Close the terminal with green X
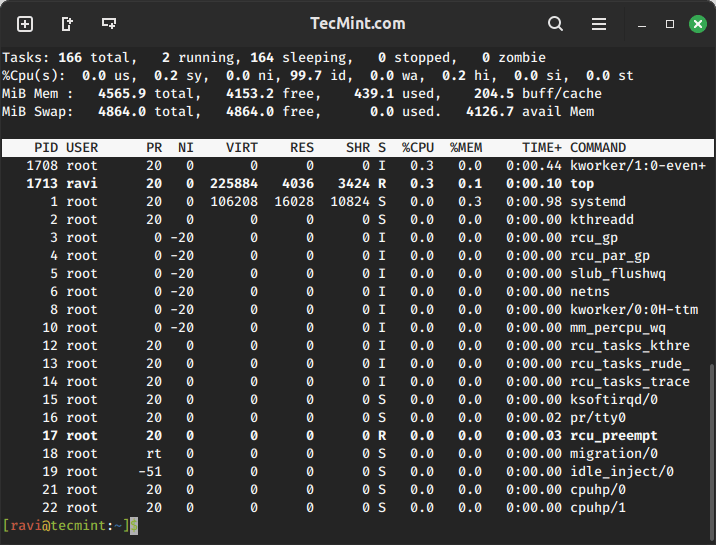This screenshot has width=716, height=545. point(698,24)
